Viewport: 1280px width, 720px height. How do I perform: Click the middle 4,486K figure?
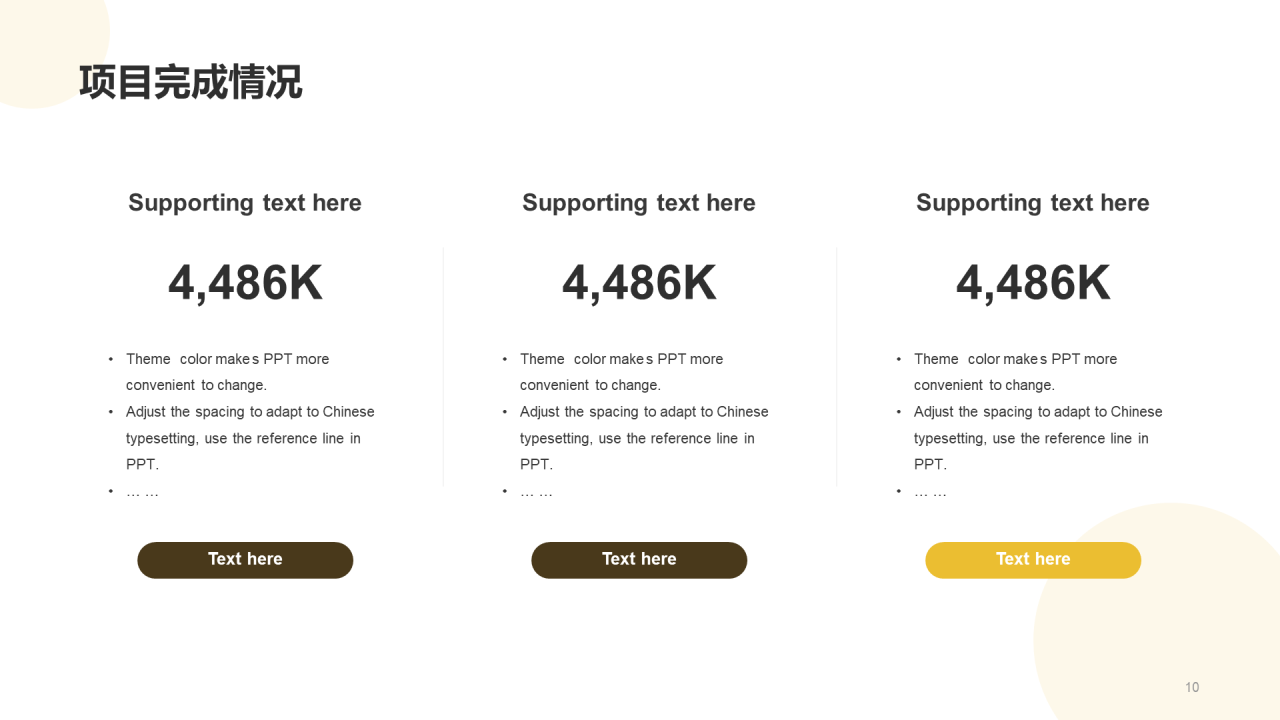click(639, 283)
